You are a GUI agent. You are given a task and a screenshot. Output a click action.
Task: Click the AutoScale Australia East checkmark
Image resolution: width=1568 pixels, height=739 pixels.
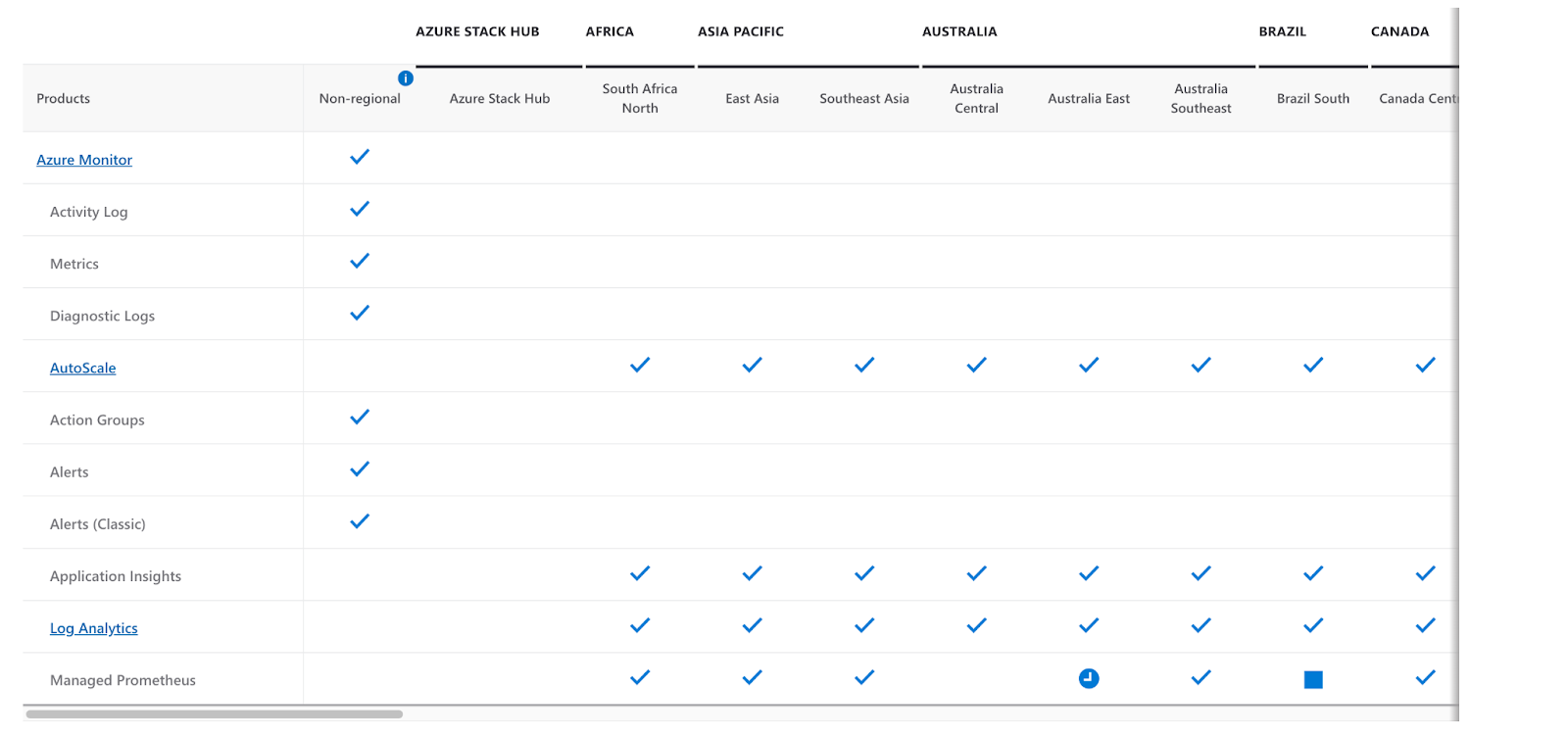[x=1089, y=365]
